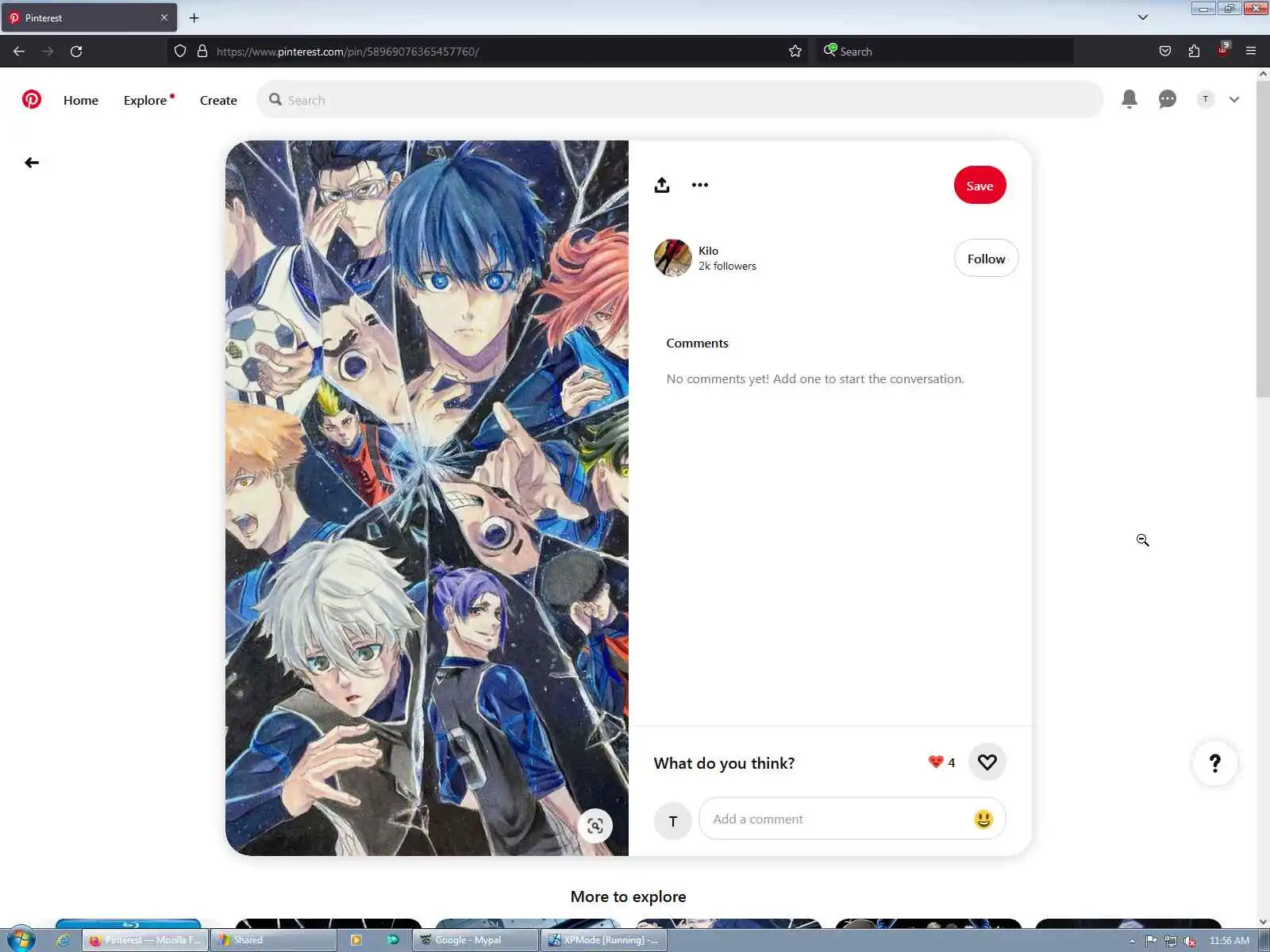
Task: Open the Pinterest messages icon
Action: (1167, 99)
